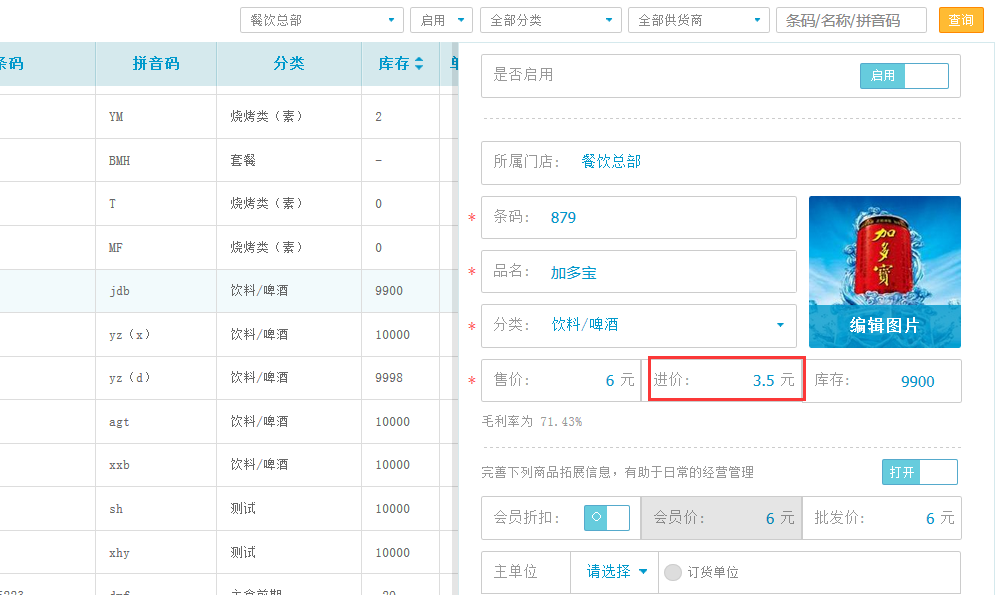Click the 分类 column header

[289, 63]
